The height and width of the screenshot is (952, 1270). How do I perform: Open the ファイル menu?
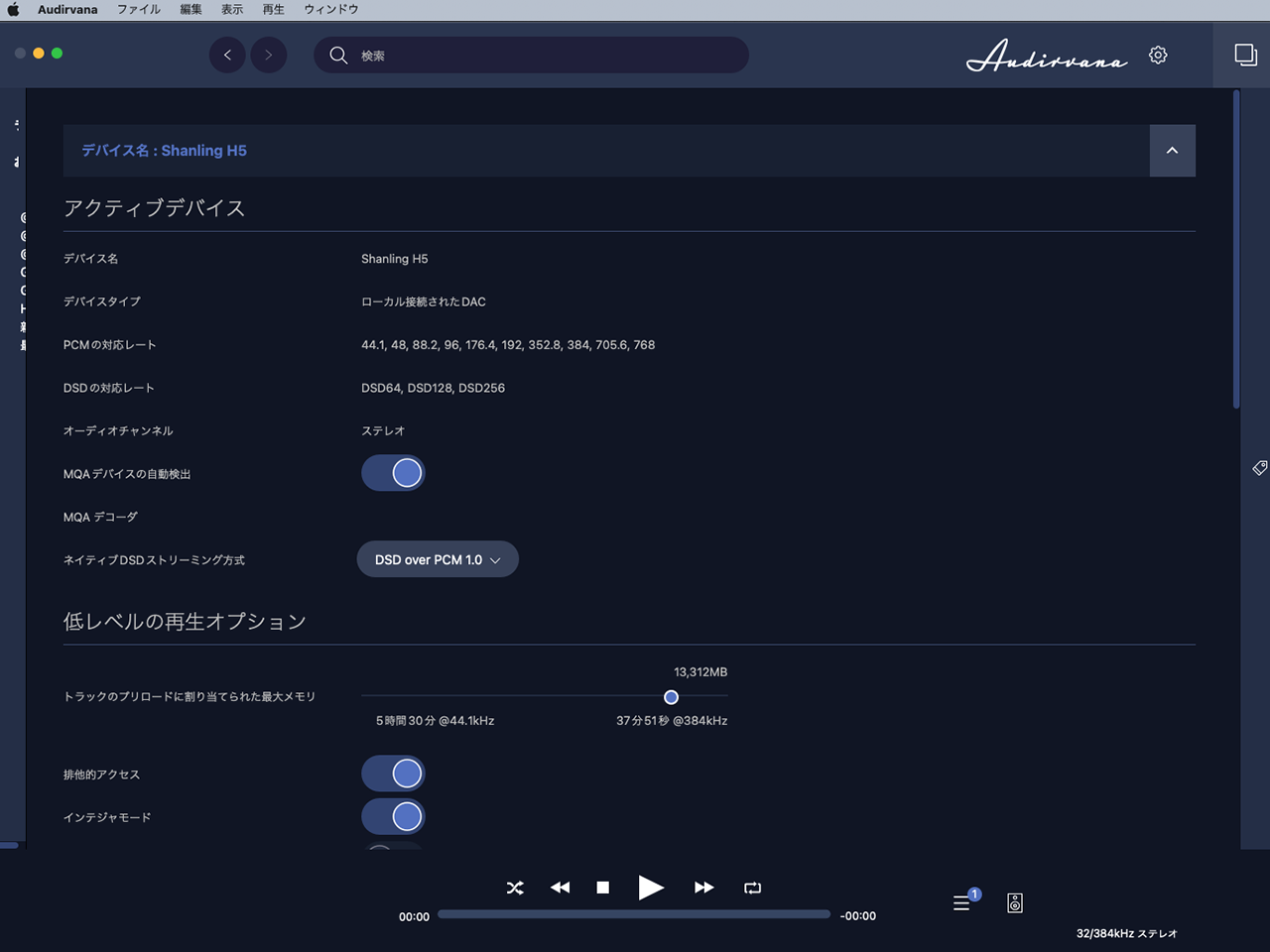[139, 10]
